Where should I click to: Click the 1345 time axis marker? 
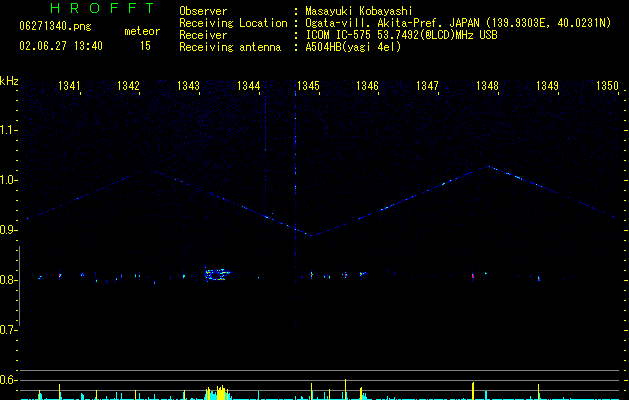coord(308,86)
